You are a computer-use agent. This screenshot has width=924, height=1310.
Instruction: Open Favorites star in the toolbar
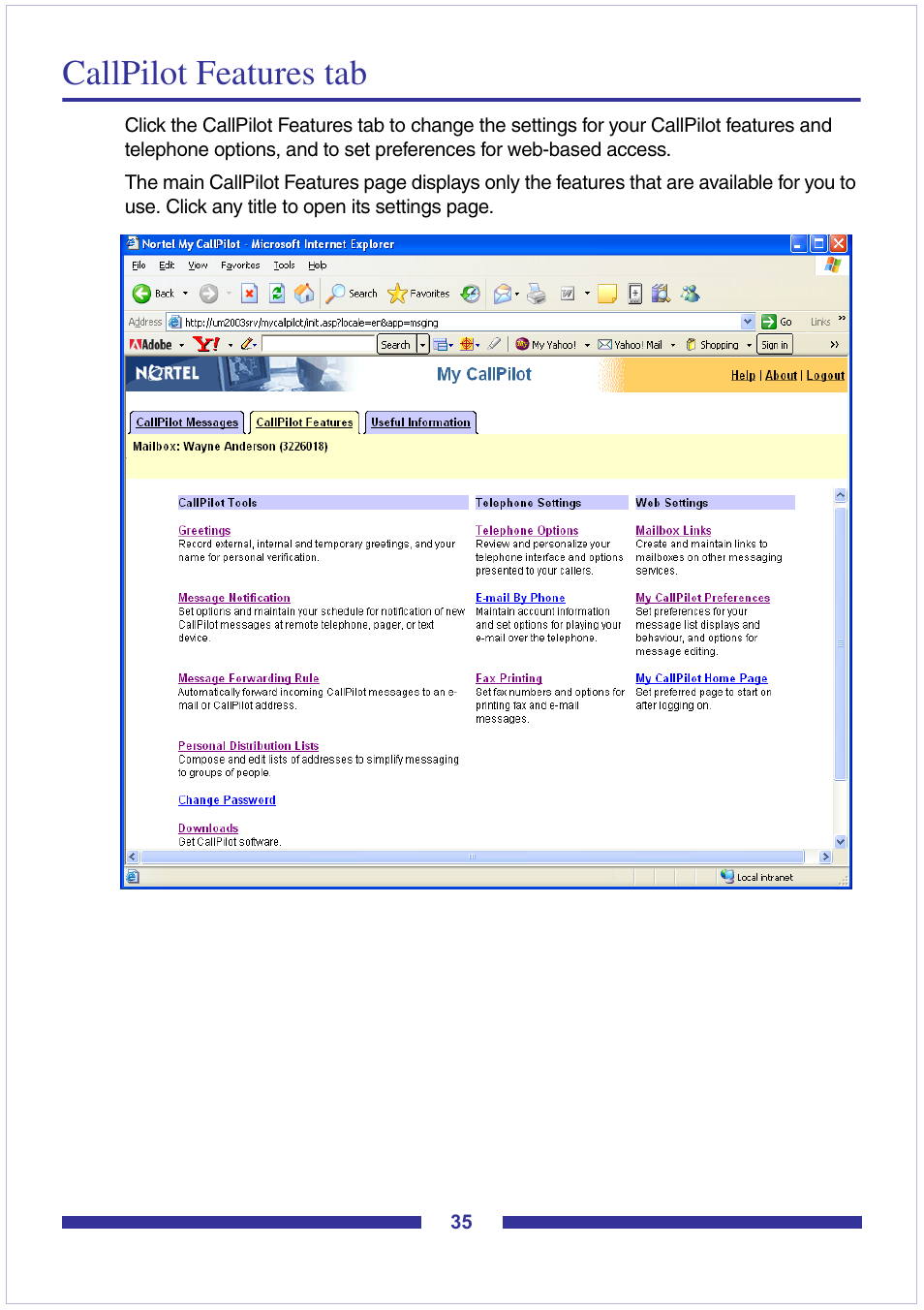pos(418,294)
